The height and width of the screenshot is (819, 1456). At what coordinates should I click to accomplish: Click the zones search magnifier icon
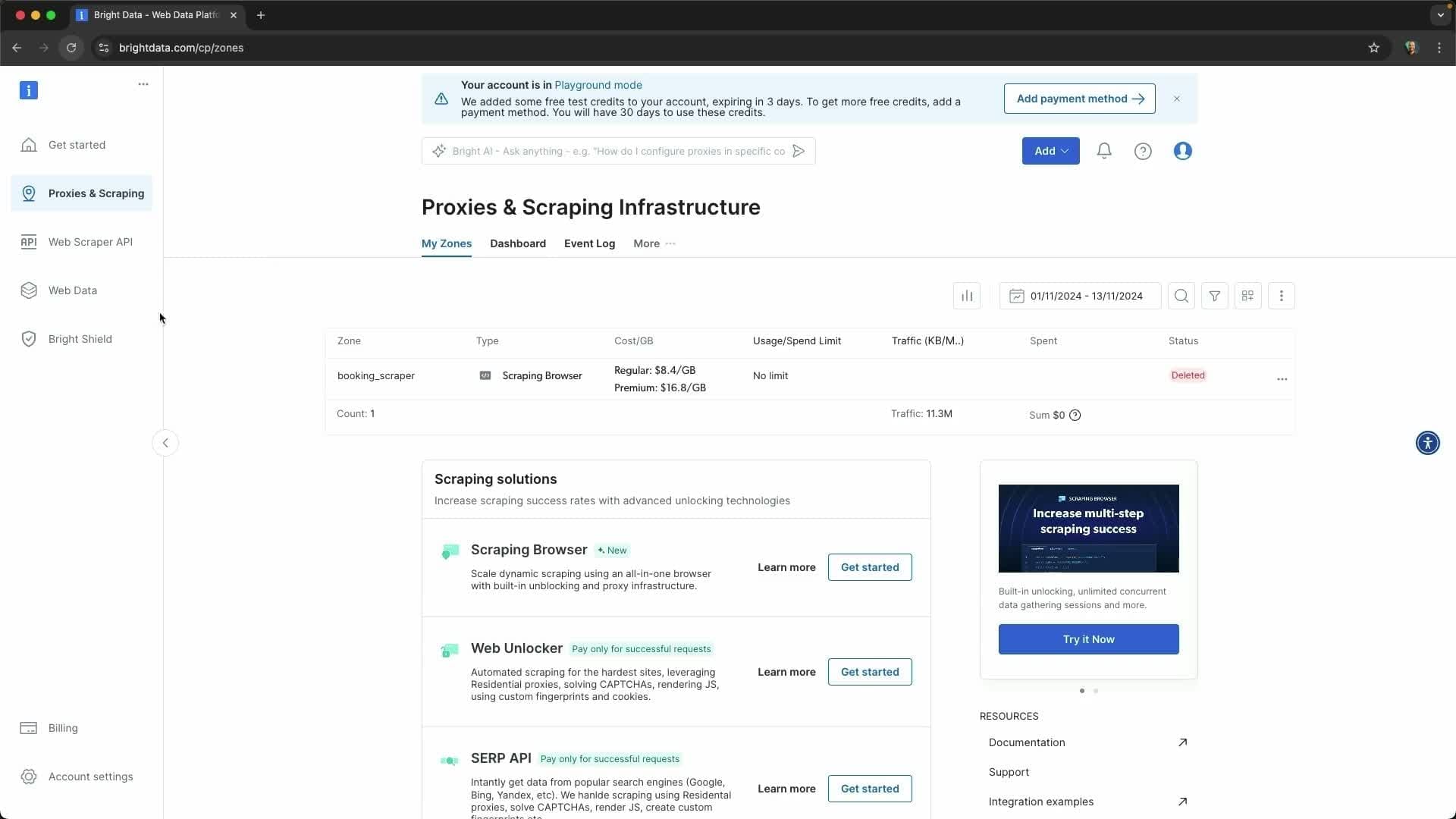coord(1181,296)
